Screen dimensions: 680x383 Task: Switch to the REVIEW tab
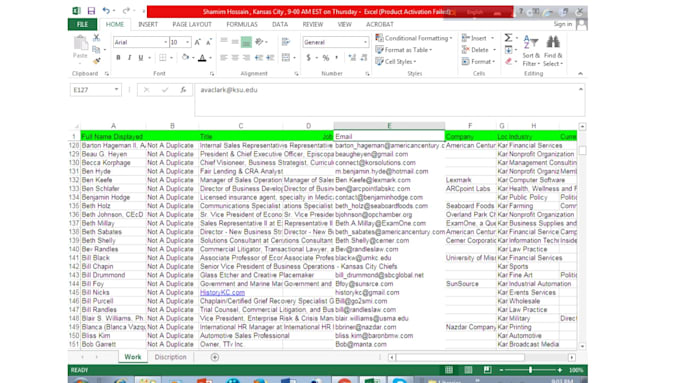[313, 24]
